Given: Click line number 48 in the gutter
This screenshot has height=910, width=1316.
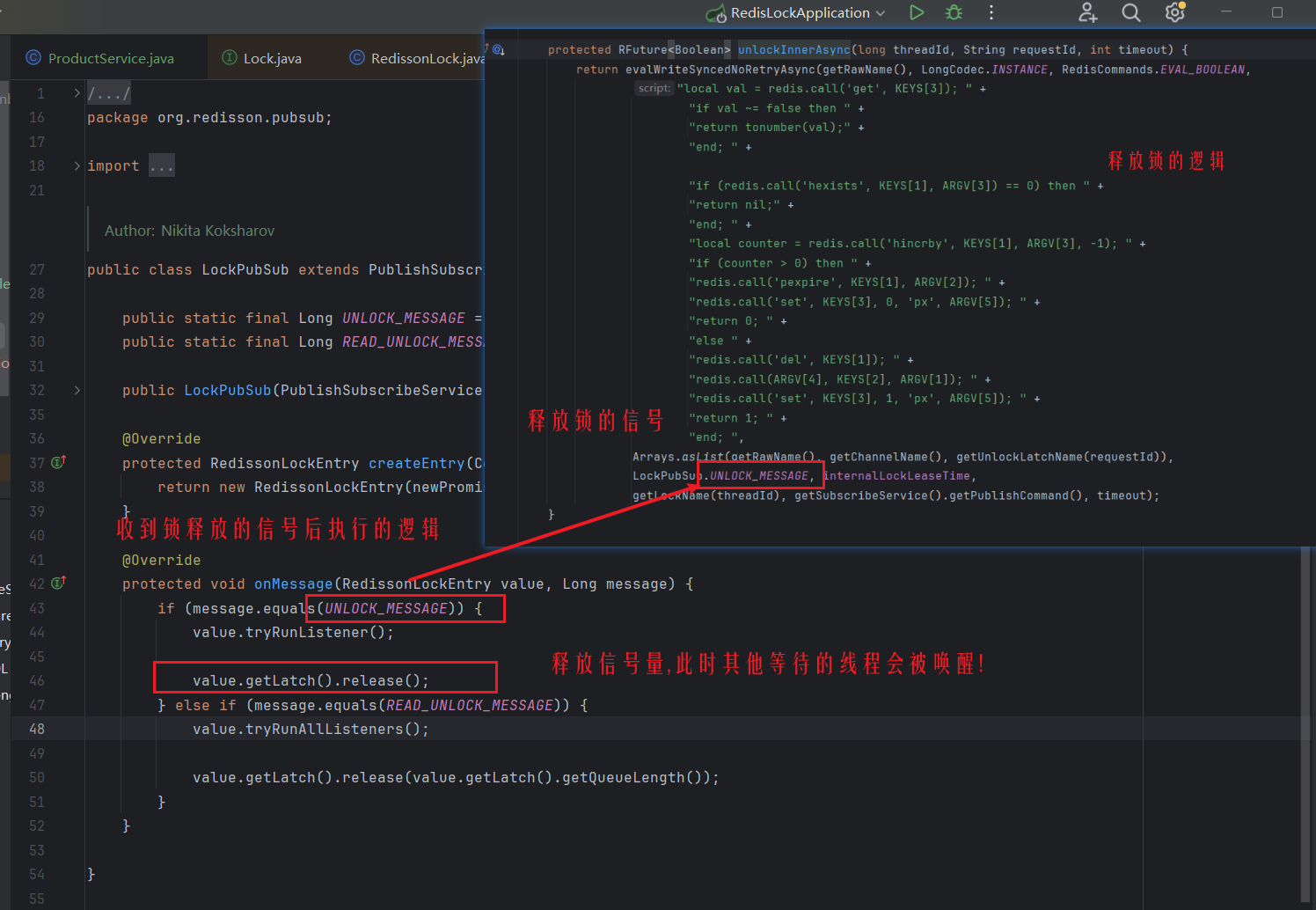Looking at the screenshot, I should tap(37, 729).
